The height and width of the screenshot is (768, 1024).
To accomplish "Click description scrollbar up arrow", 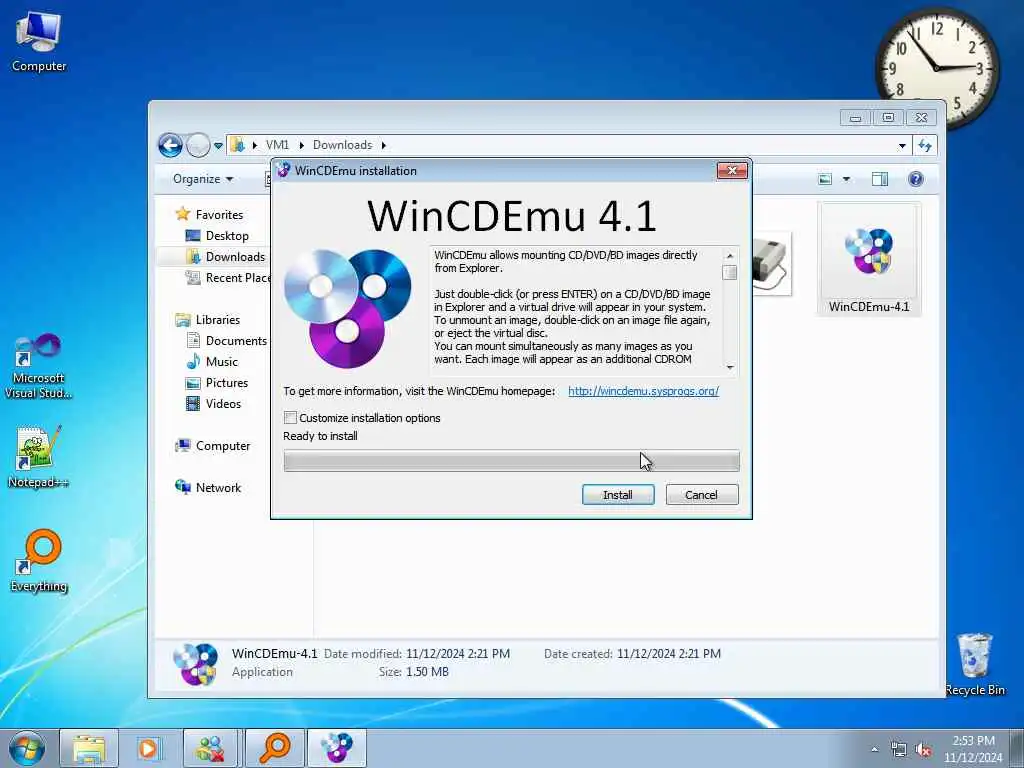I will (730, 255).
